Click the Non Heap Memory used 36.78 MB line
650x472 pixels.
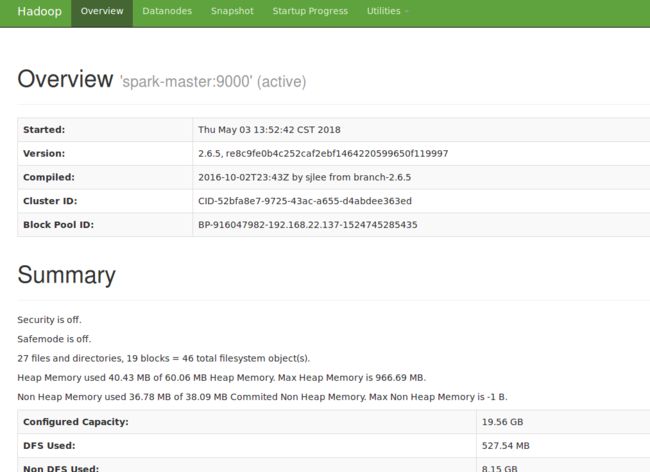pos(262,397)
